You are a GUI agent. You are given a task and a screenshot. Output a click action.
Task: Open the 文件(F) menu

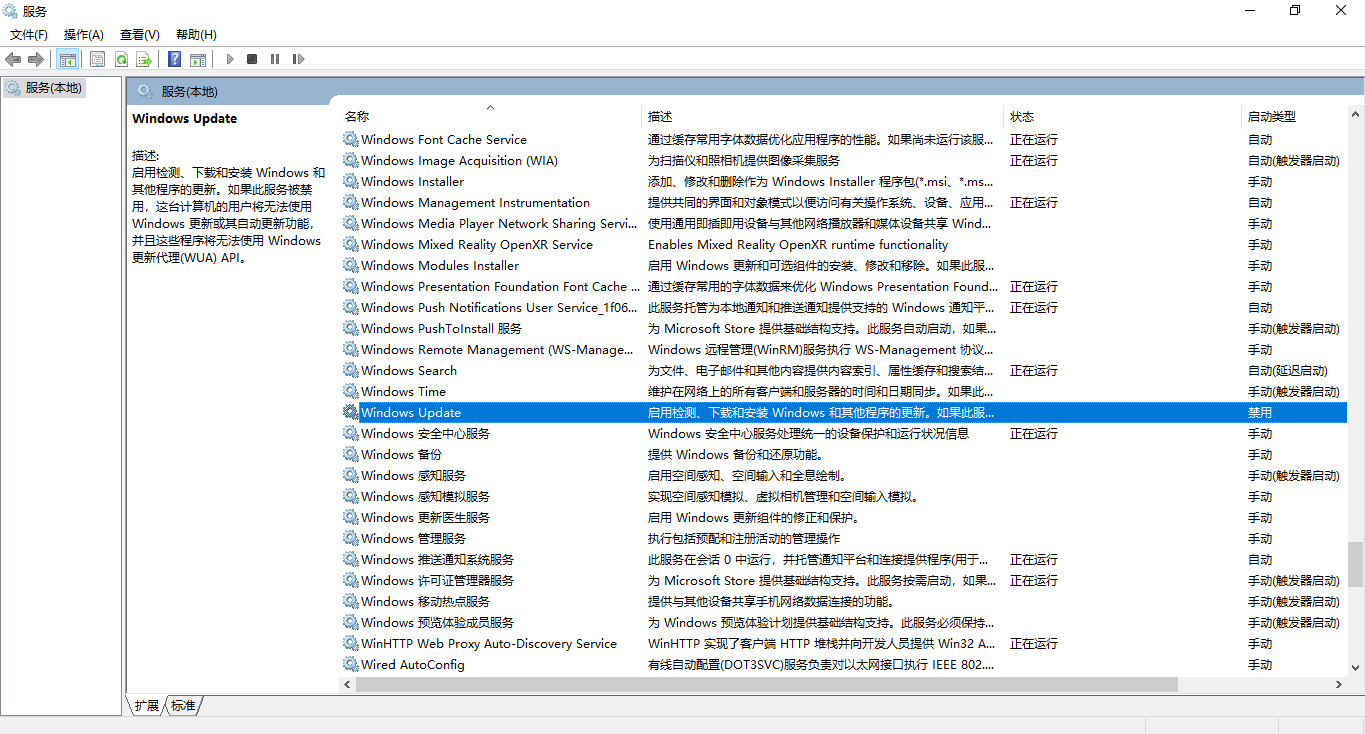[29, 34]
